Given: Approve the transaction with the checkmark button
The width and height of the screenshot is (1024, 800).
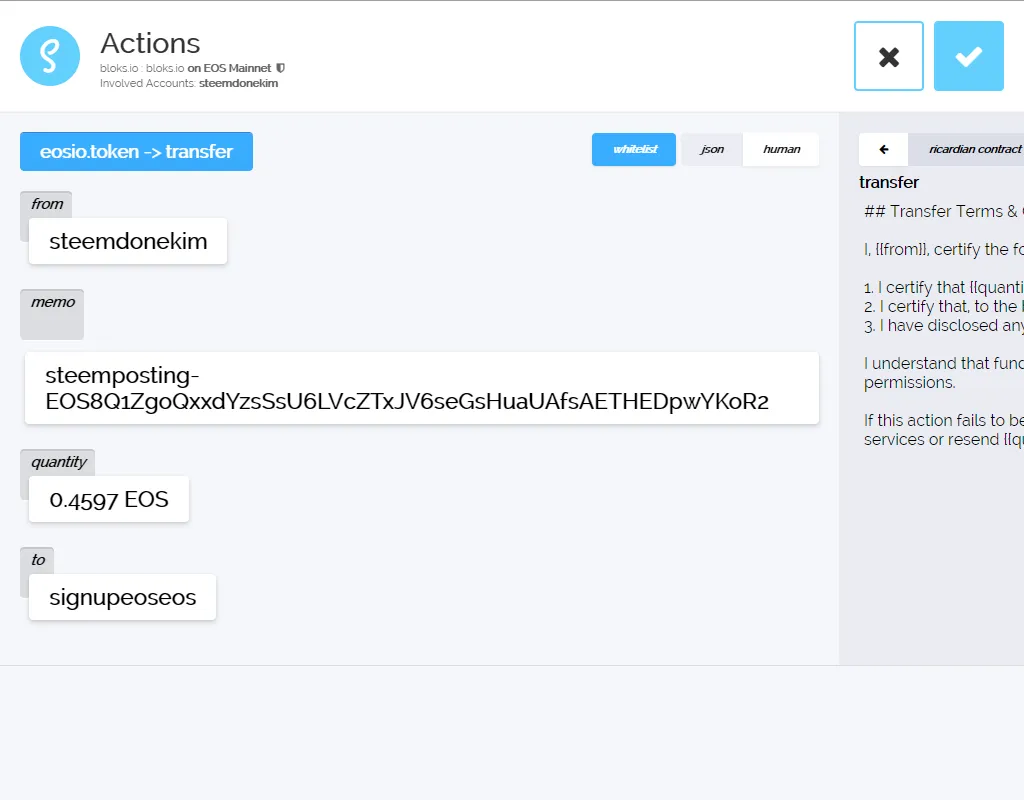Looking at the screenshot, I should tap(968, 56).
